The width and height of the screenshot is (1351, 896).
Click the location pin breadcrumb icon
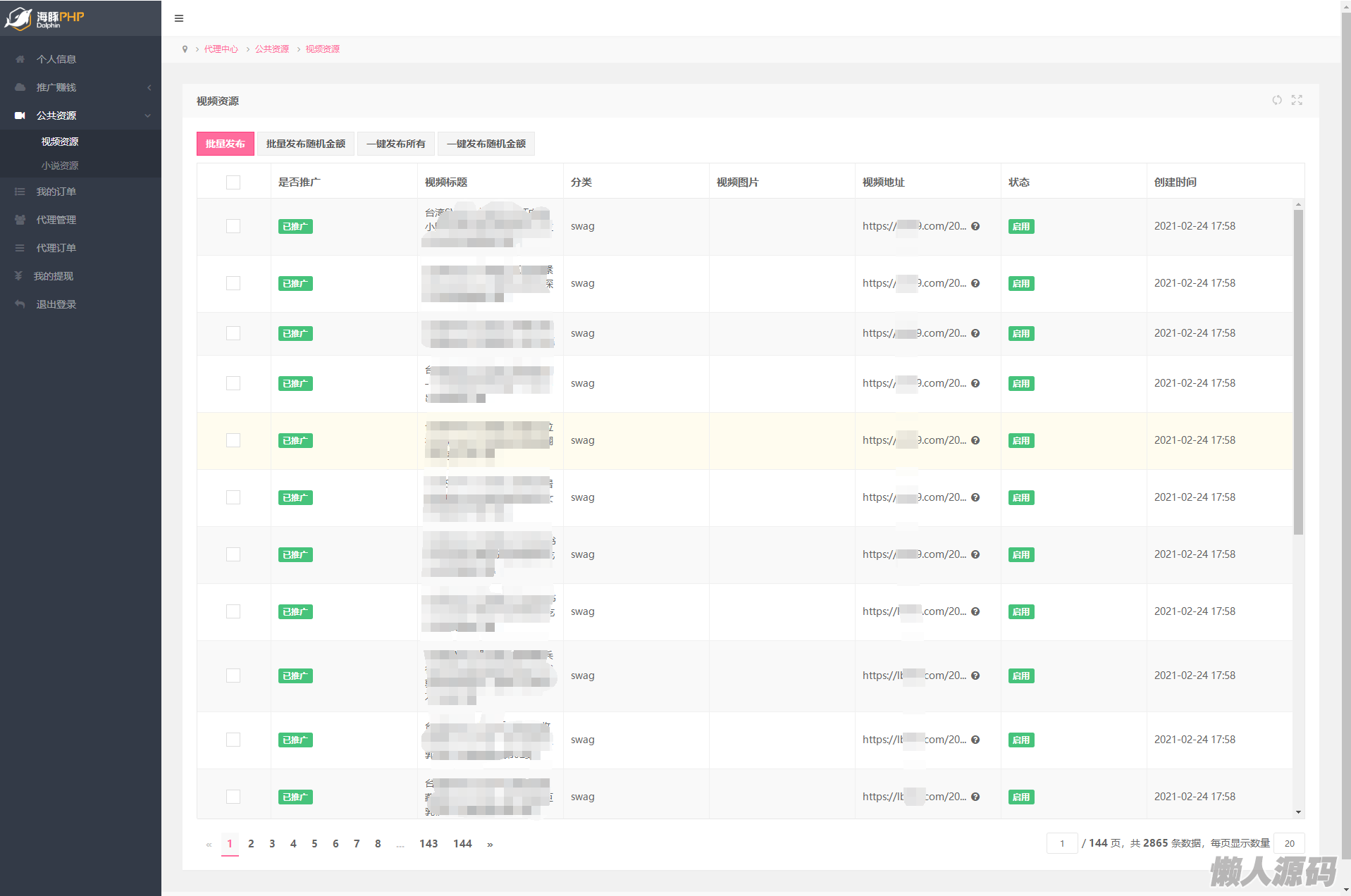pos(185,49)
